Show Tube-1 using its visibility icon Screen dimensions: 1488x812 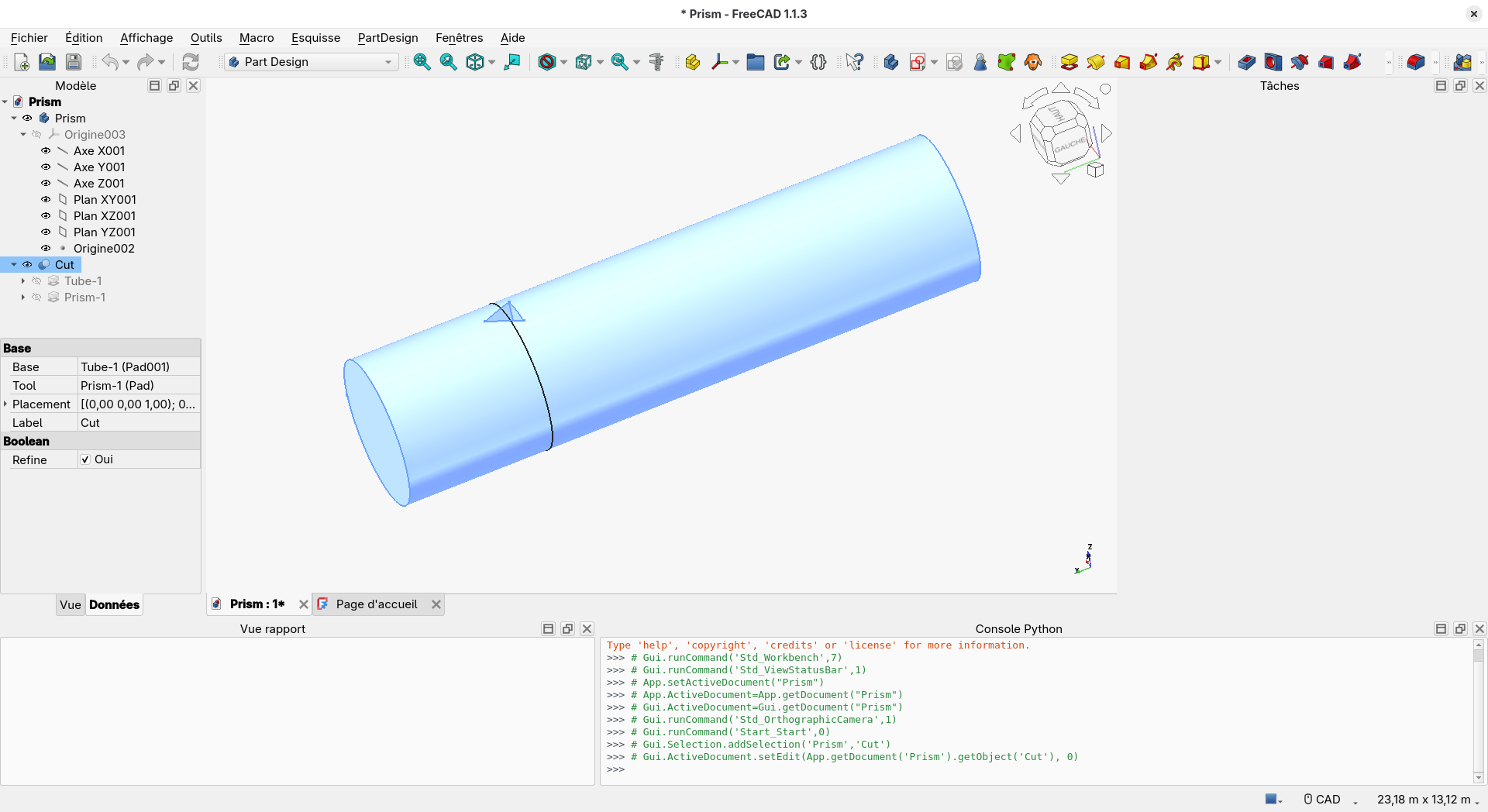tap(36, 281)
